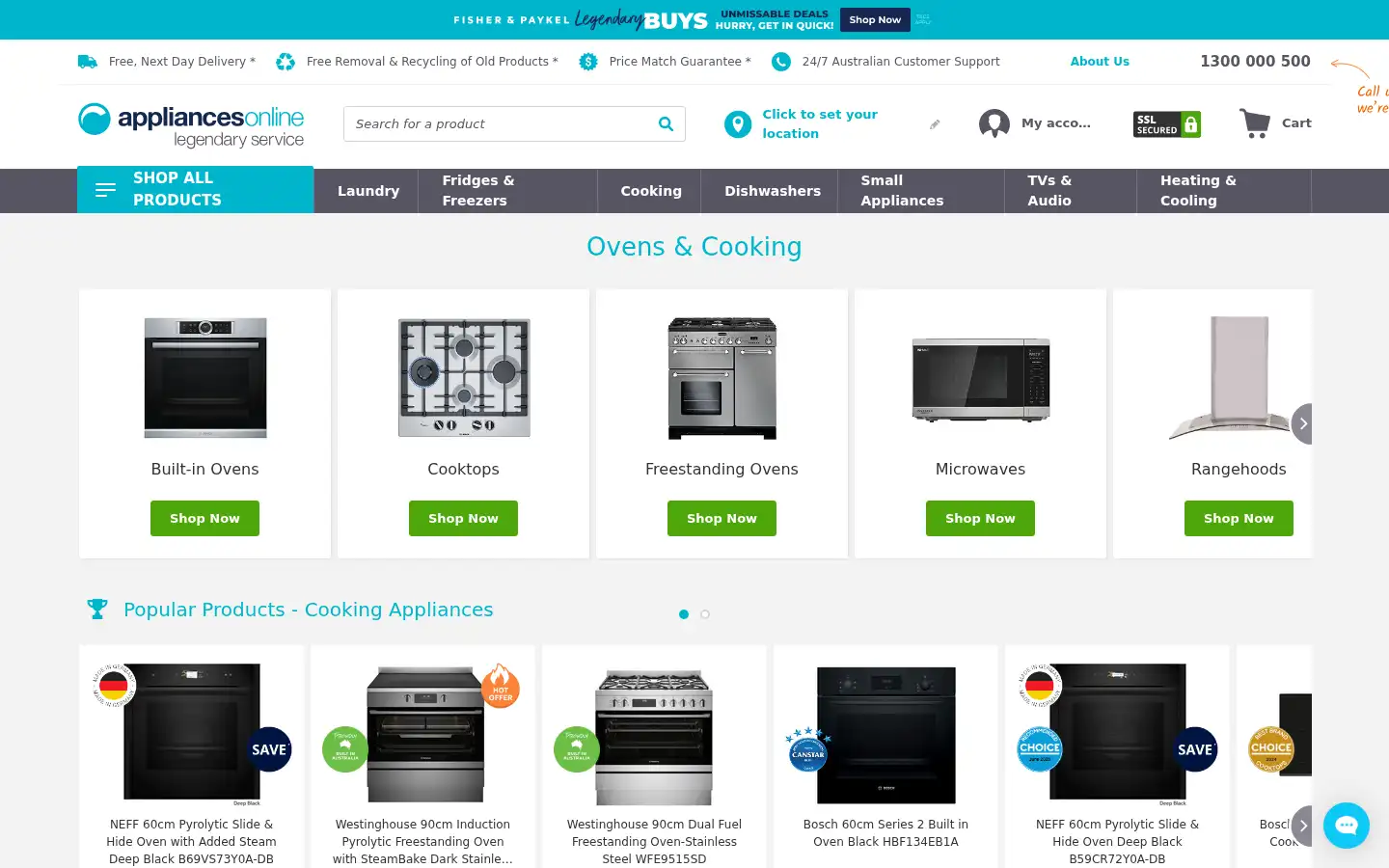This screenshot has height=868, width=1389.
Task: Click the Hot Offer badge on Westinghouse Induction
Action: 500,686
